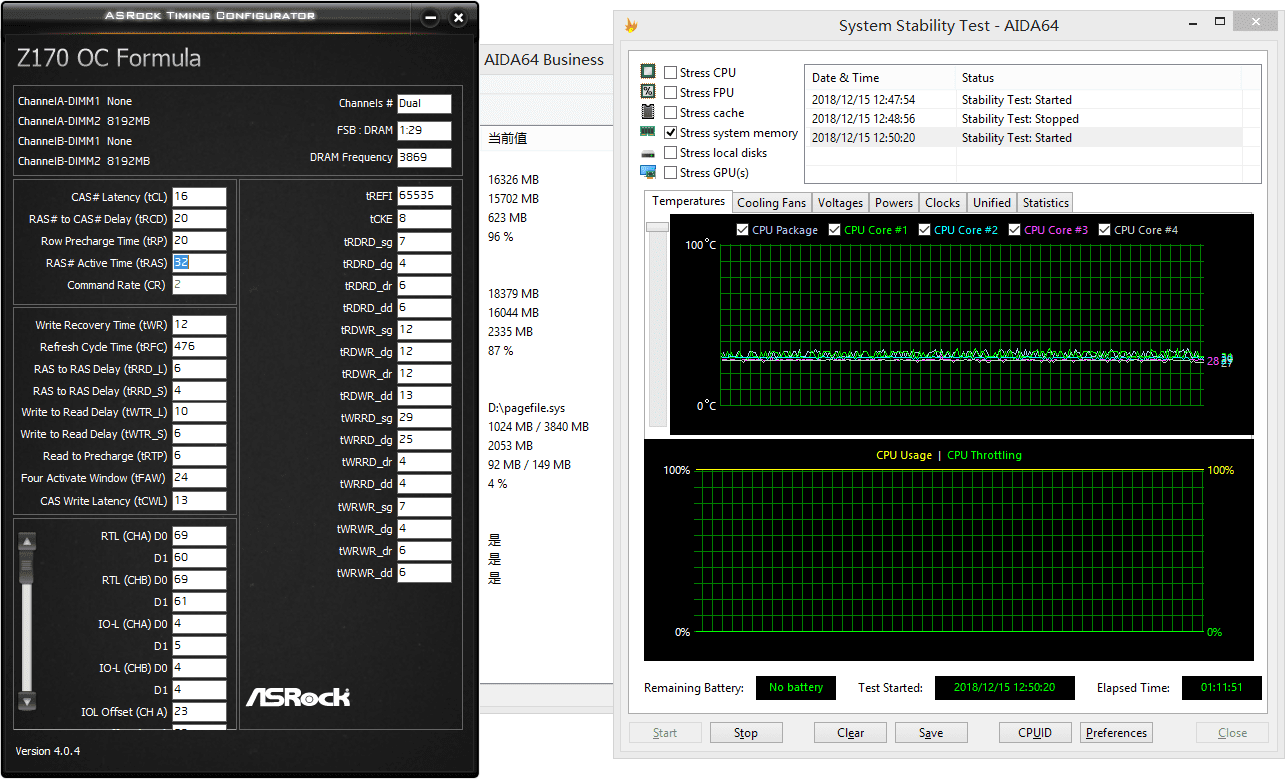Click the tWRWR_dd value field

click(424, 573)
